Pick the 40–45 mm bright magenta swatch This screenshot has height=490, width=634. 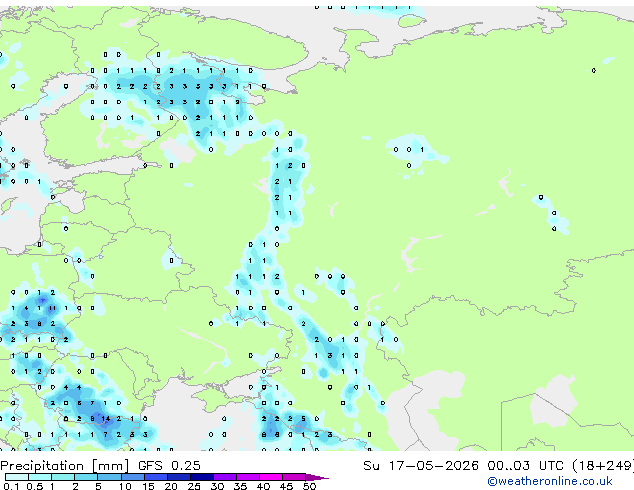[x=271, y=477]
